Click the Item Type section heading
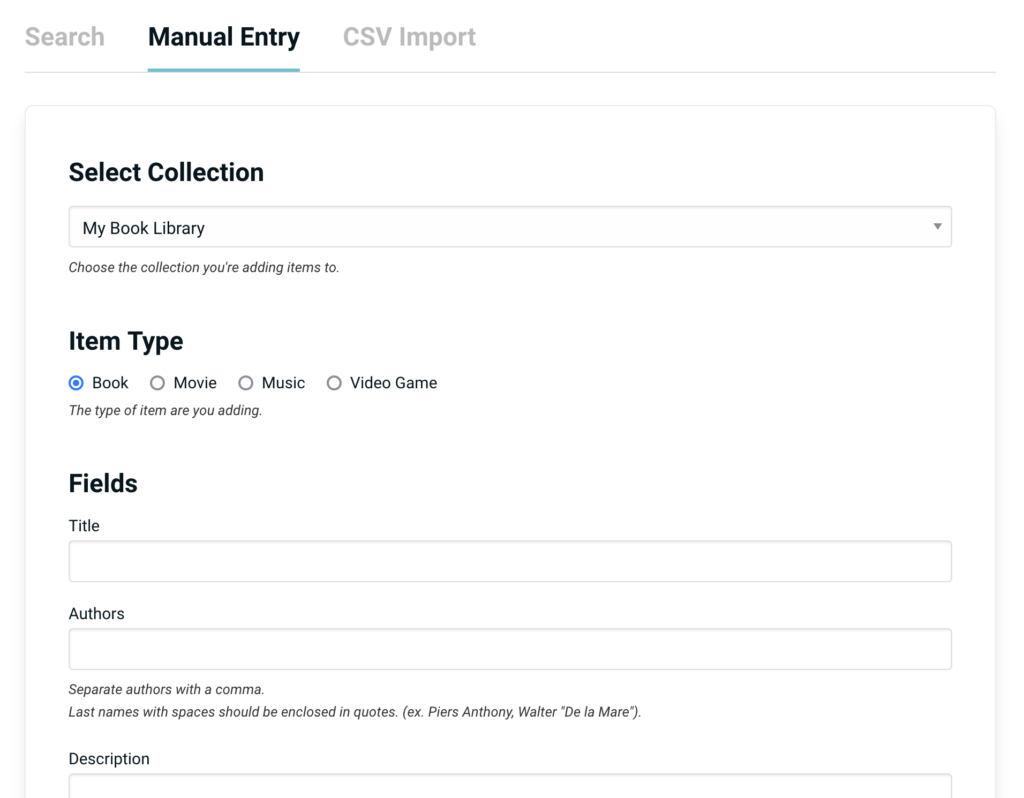The image size is (1024, 798). point(126,341)
